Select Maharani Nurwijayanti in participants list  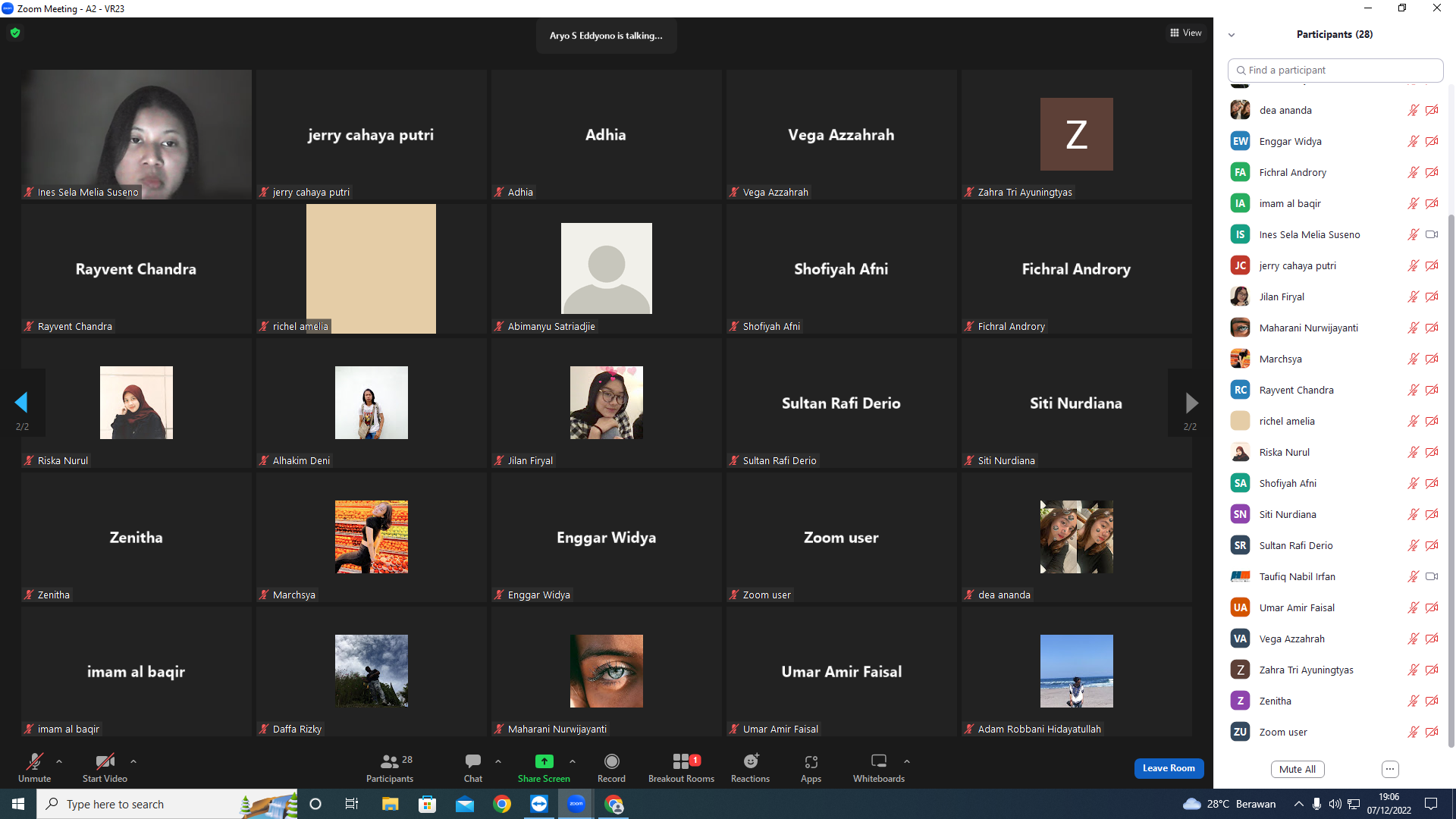[1334, 328]
